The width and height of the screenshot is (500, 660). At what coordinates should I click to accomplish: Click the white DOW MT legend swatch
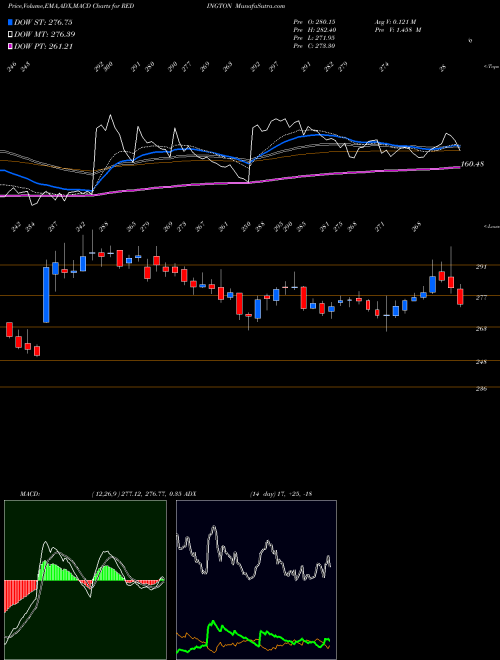(10, 34)
